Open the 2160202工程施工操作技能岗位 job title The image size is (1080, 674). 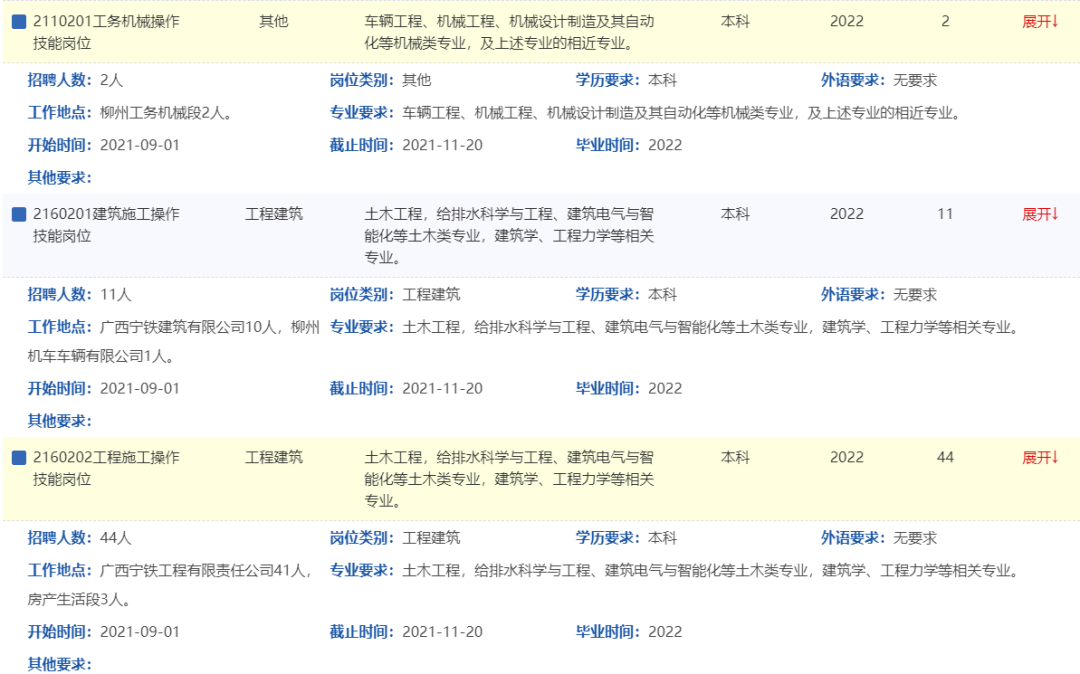pyautogui.click(x=106, y=468)
